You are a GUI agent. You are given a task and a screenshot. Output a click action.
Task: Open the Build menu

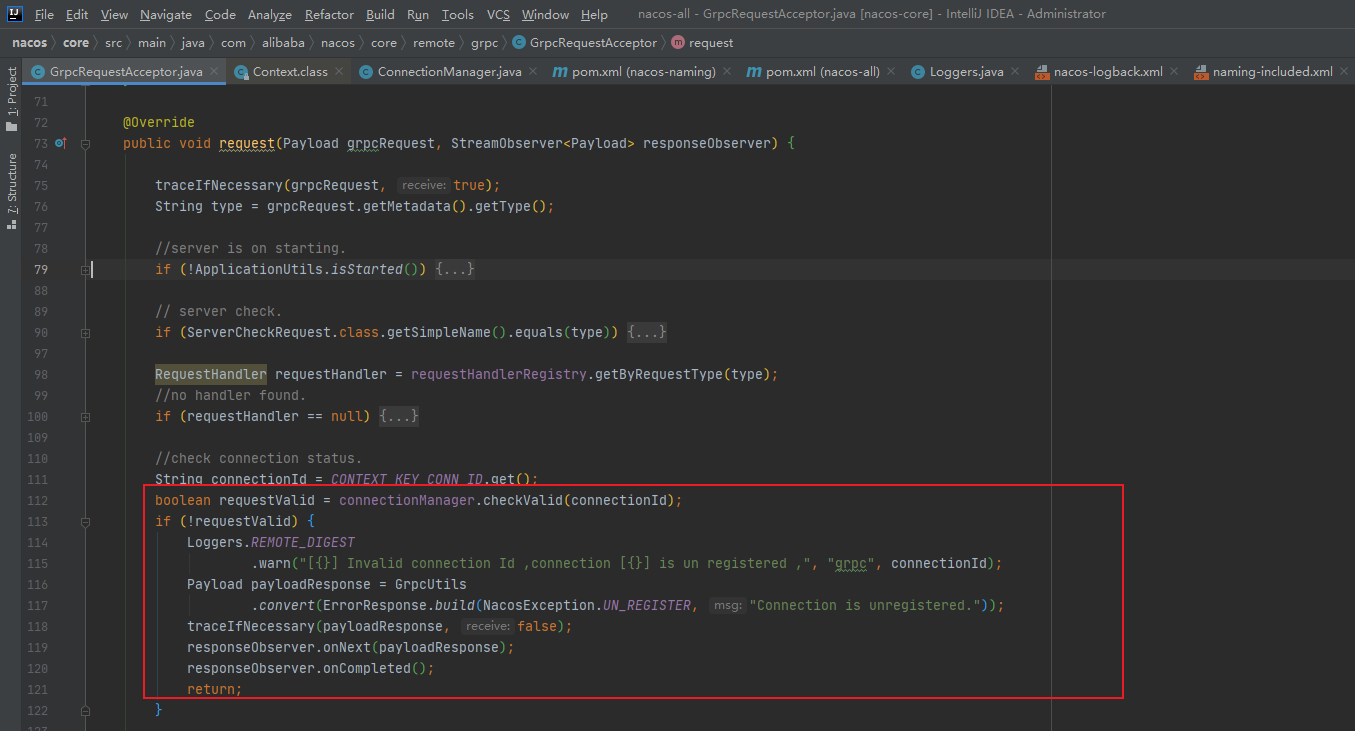[x=380, y=15]
